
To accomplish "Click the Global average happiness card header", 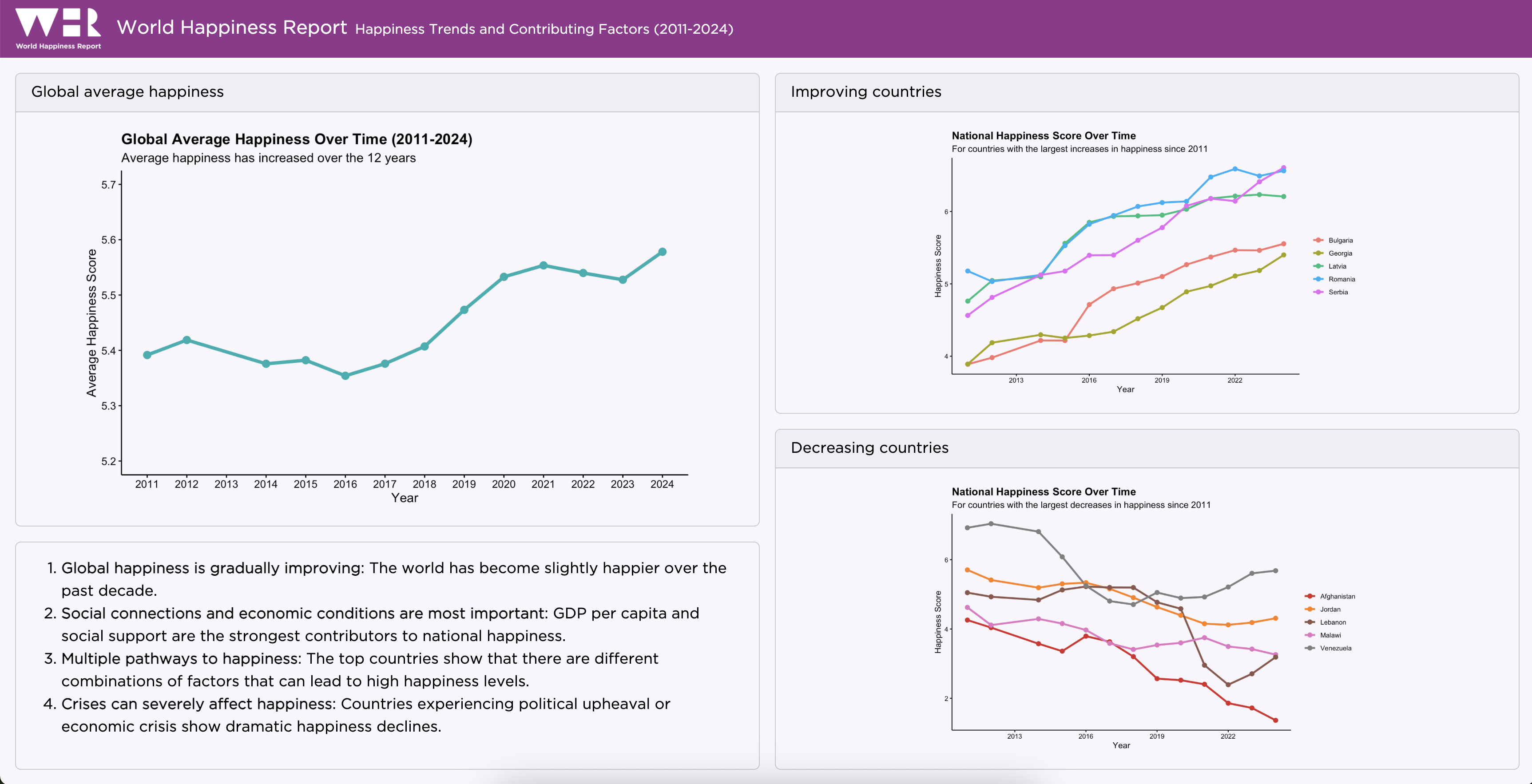I will click(x=127, y=91).
